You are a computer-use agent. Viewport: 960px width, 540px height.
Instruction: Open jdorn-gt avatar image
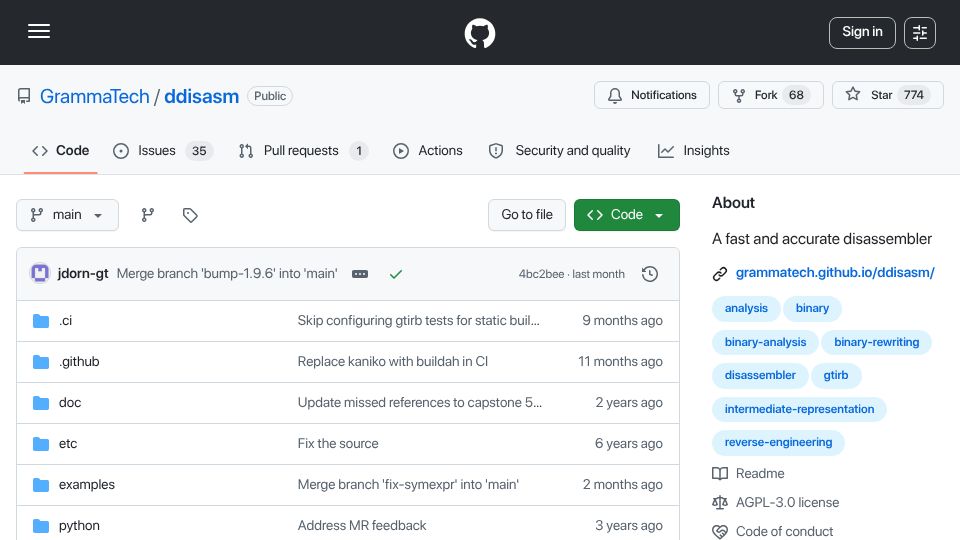click(40, 273)
